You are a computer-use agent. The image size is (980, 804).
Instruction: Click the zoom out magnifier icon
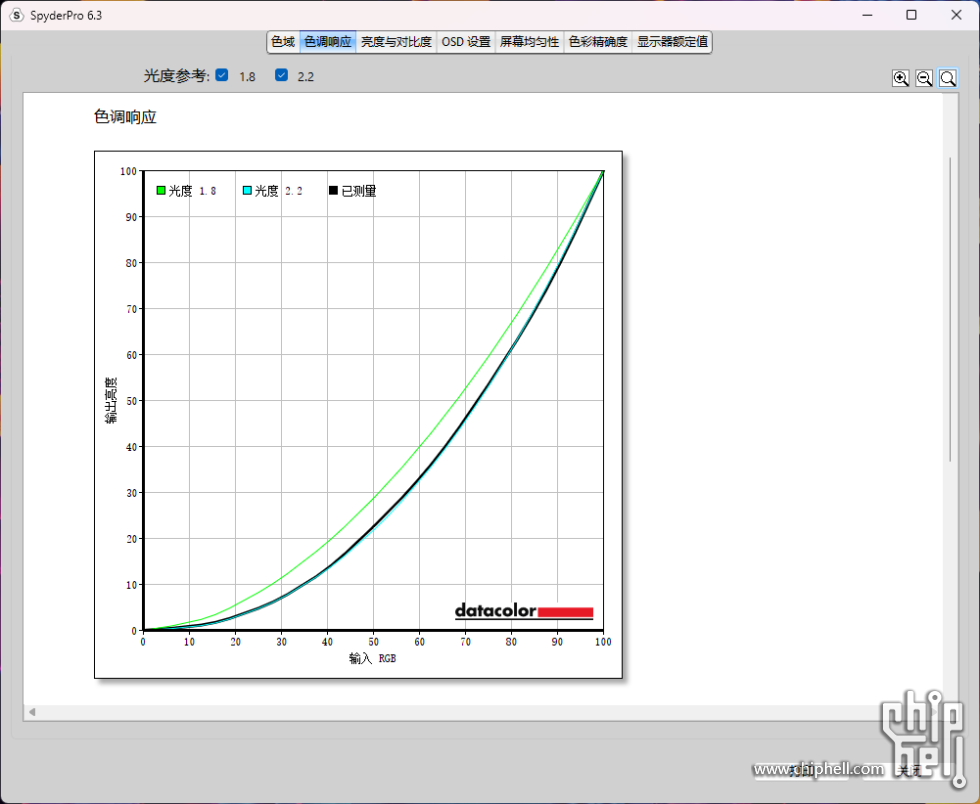coord(924,78)
